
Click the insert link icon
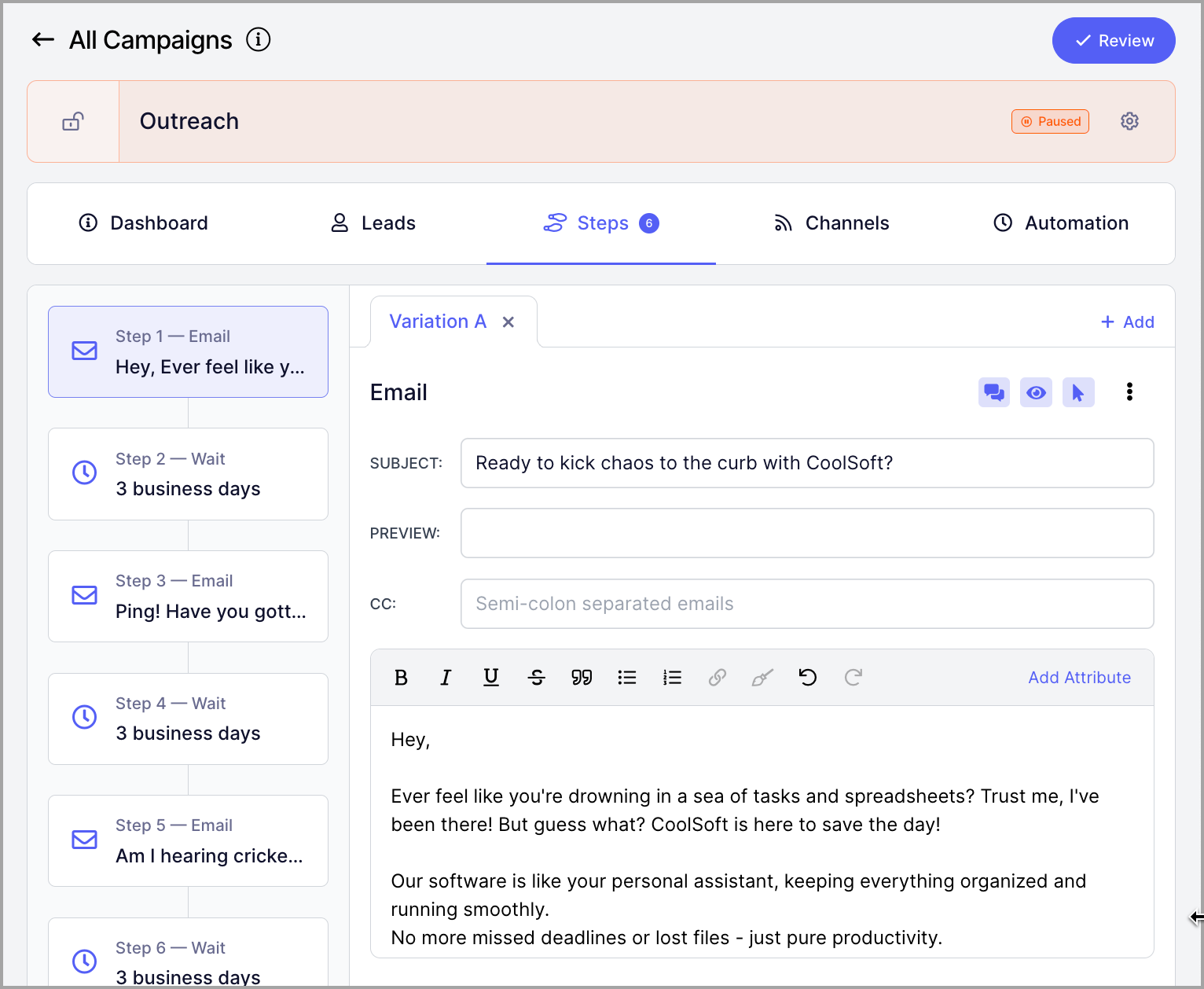point(718,678)
